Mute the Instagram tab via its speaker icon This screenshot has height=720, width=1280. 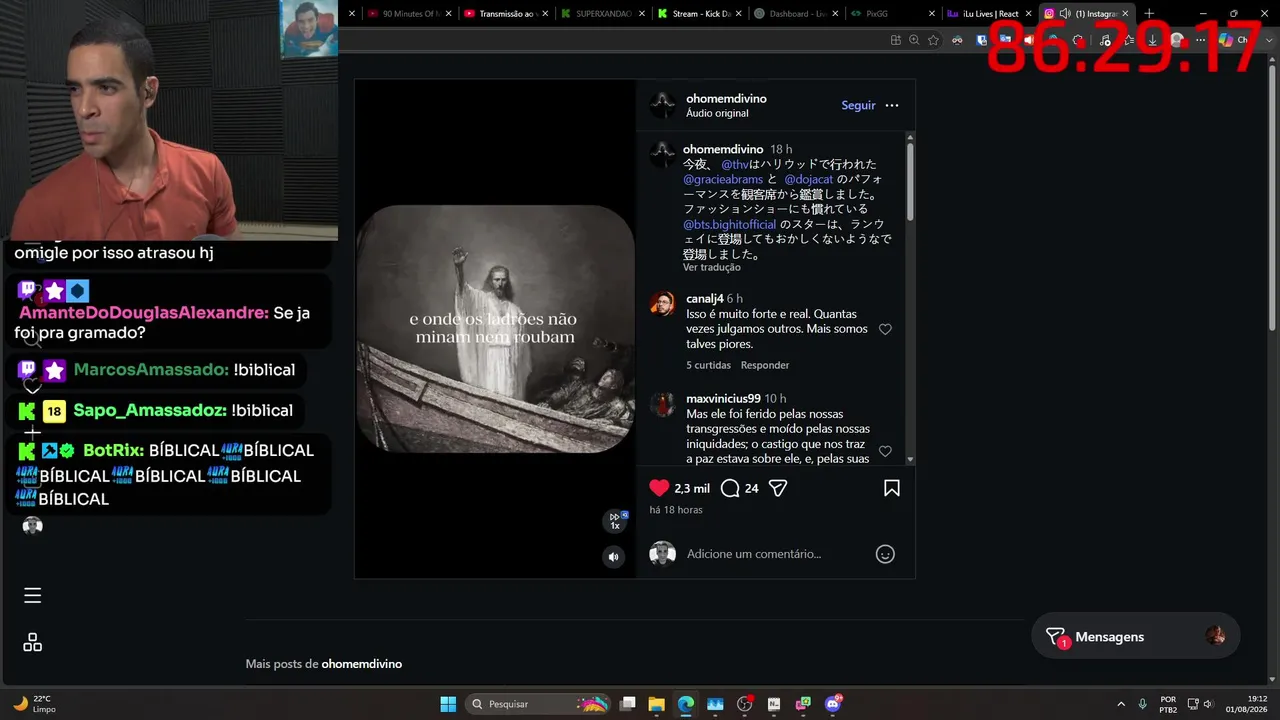(x=1065, y=14)
